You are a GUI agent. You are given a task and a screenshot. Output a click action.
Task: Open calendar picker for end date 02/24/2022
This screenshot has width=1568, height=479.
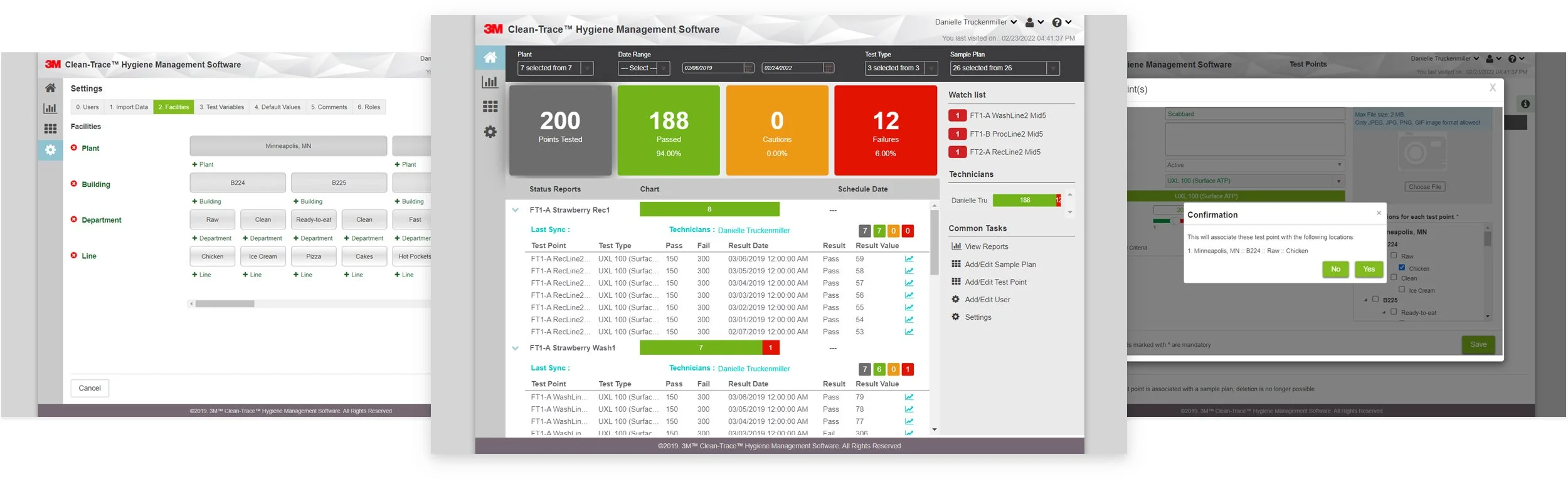coord(829,68)
